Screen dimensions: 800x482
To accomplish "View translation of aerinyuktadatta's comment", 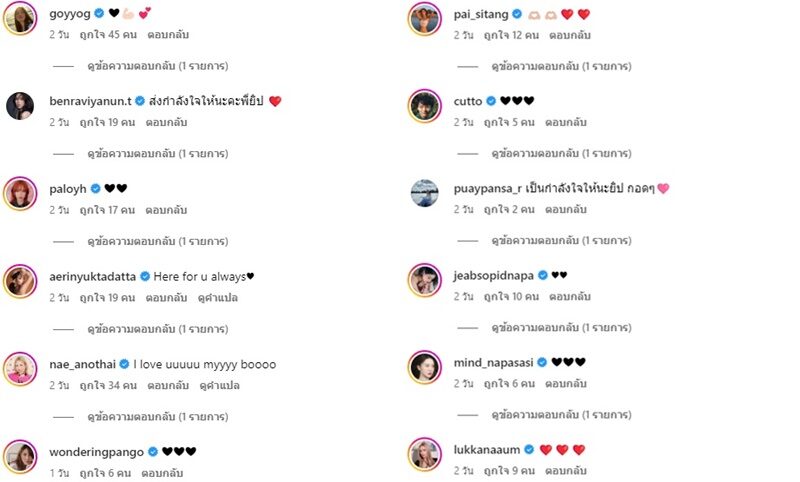I will coord(218,298).
